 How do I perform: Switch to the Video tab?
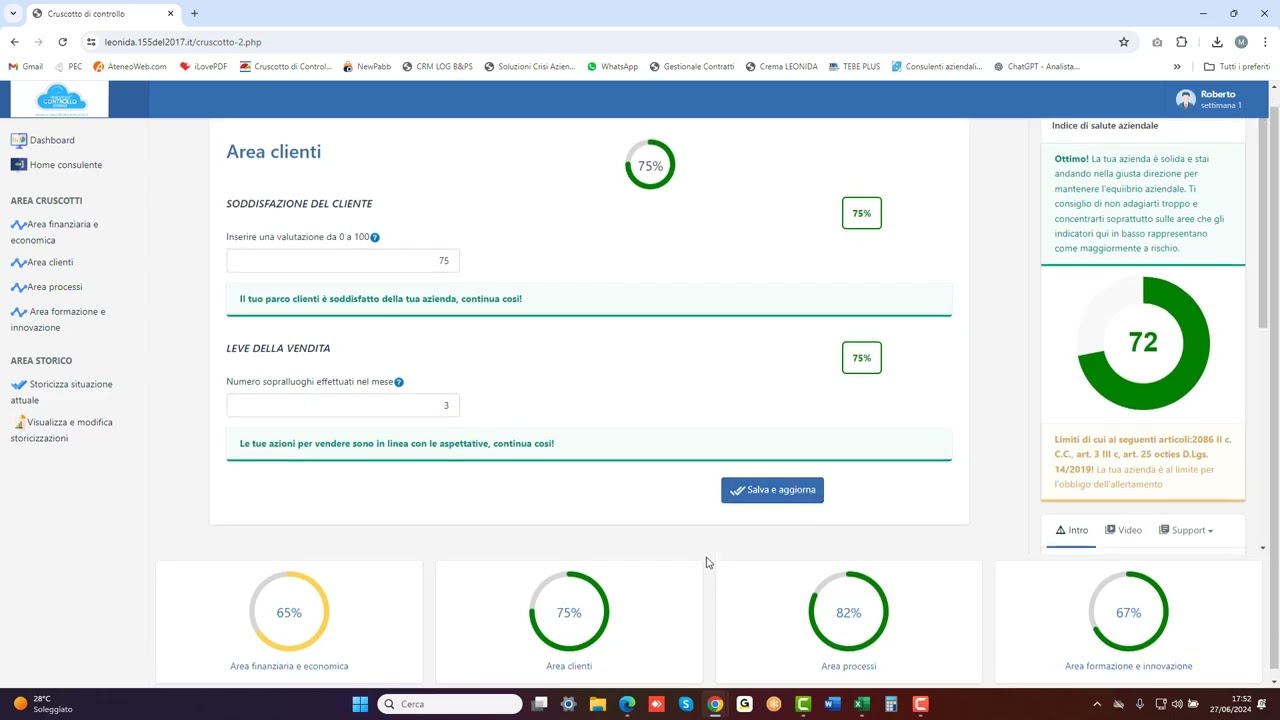pyautogui.click(x=1123, y=530)
